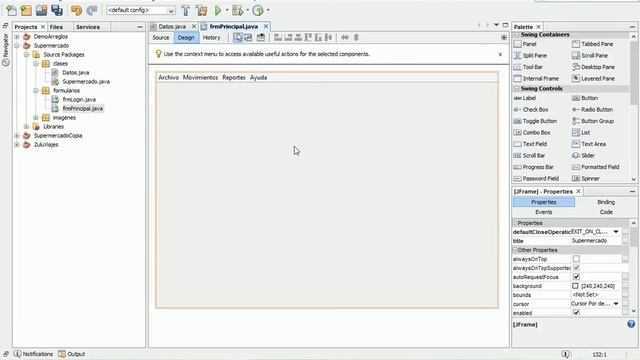Click the Undo arrow icon
The width and height of the screenshot is (640, 360).
[x=76, y=10]
